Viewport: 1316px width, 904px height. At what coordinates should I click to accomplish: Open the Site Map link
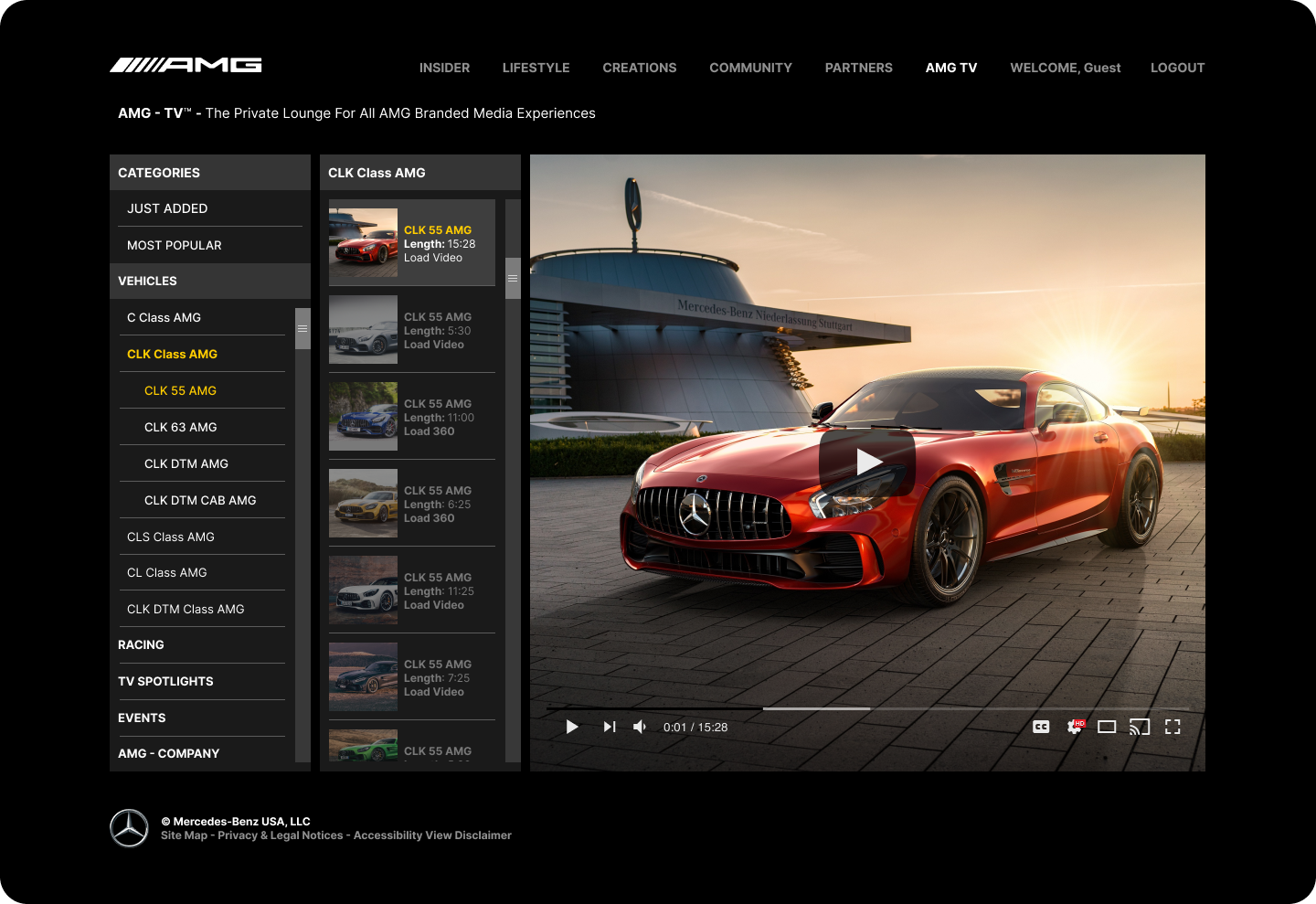tap(184, 835)
